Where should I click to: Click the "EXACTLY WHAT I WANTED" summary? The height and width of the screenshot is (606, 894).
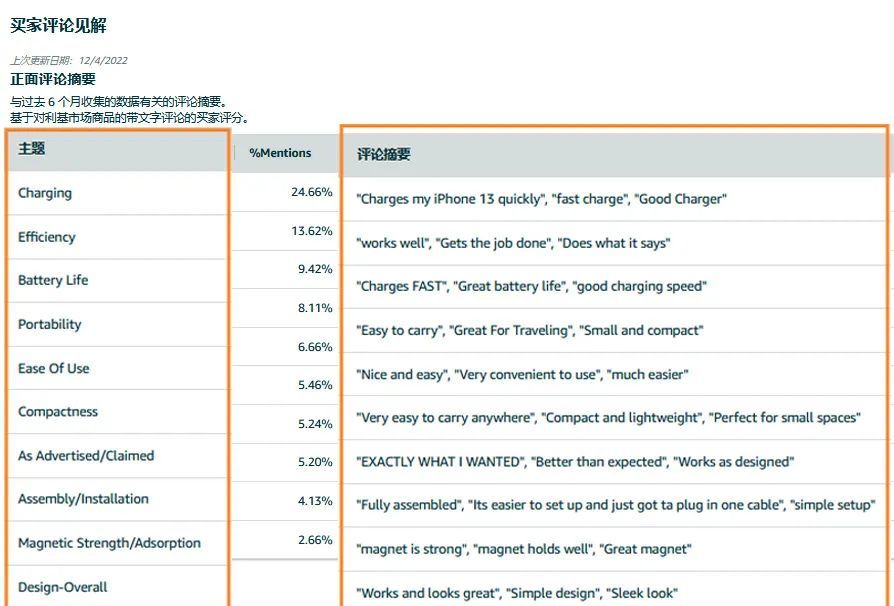pos(575,462)
